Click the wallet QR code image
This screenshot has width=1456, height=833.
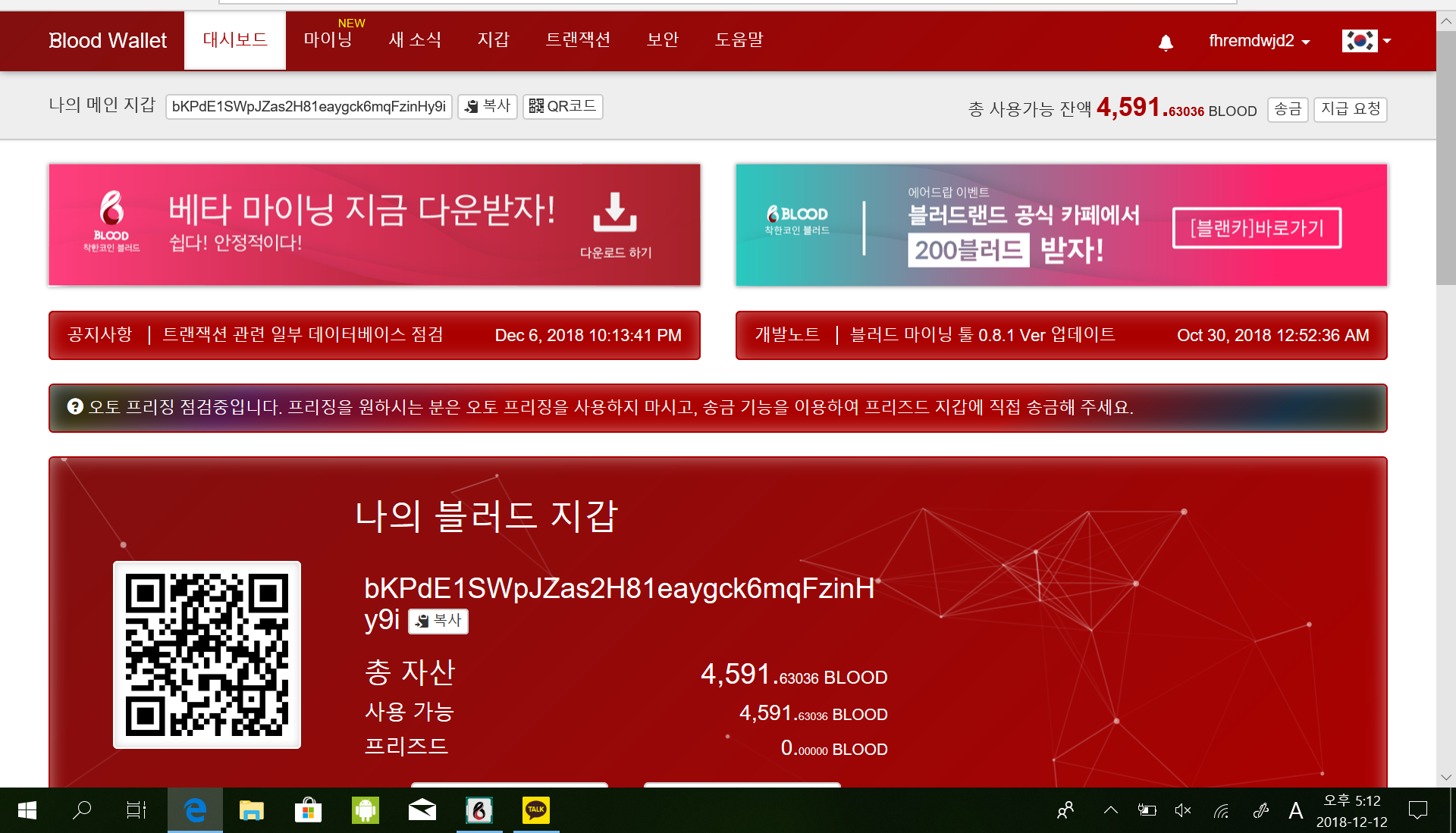click(x=207, y=655)
